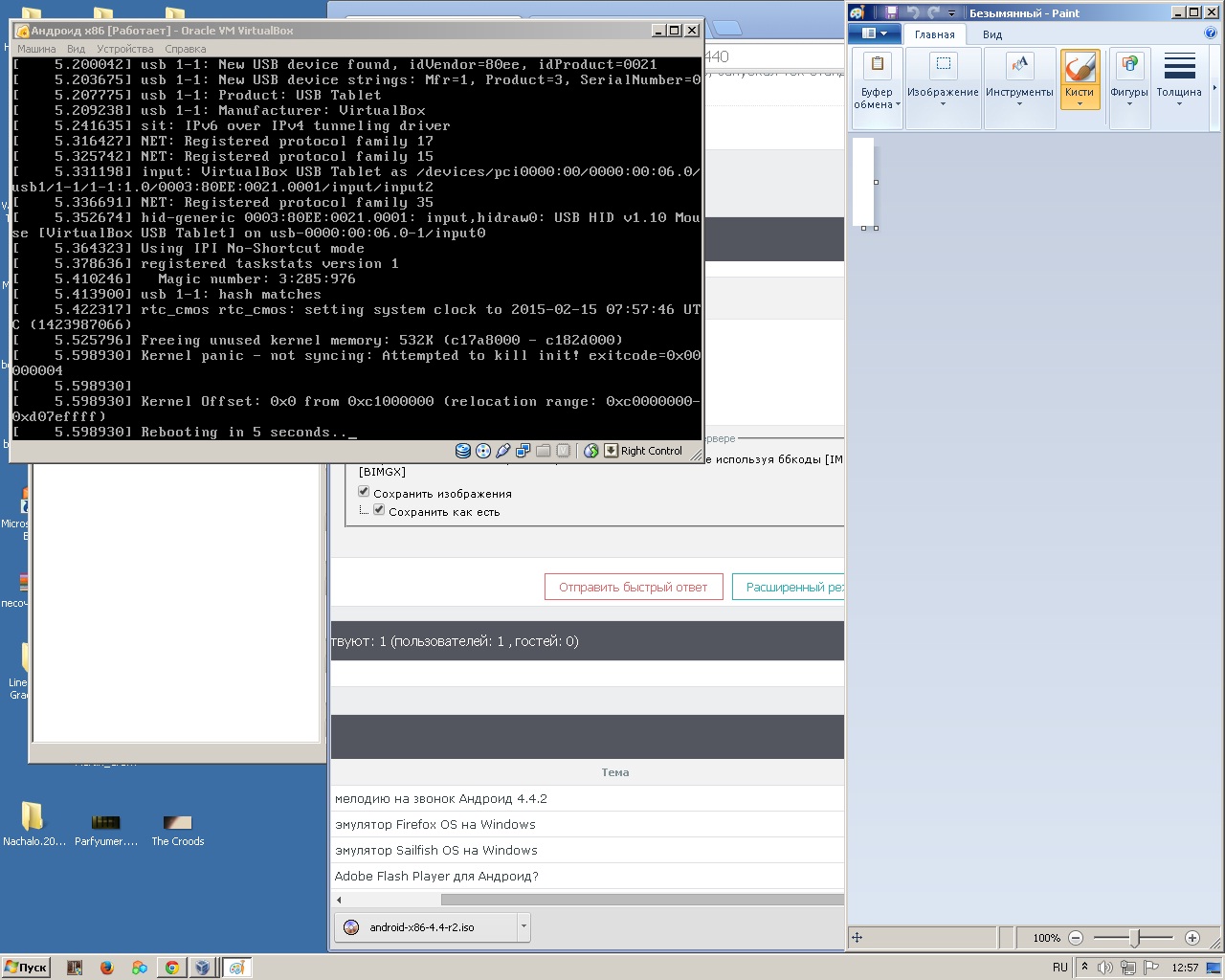Open USB devices icon in VirtualBox status bar

(x=503, y=451)
